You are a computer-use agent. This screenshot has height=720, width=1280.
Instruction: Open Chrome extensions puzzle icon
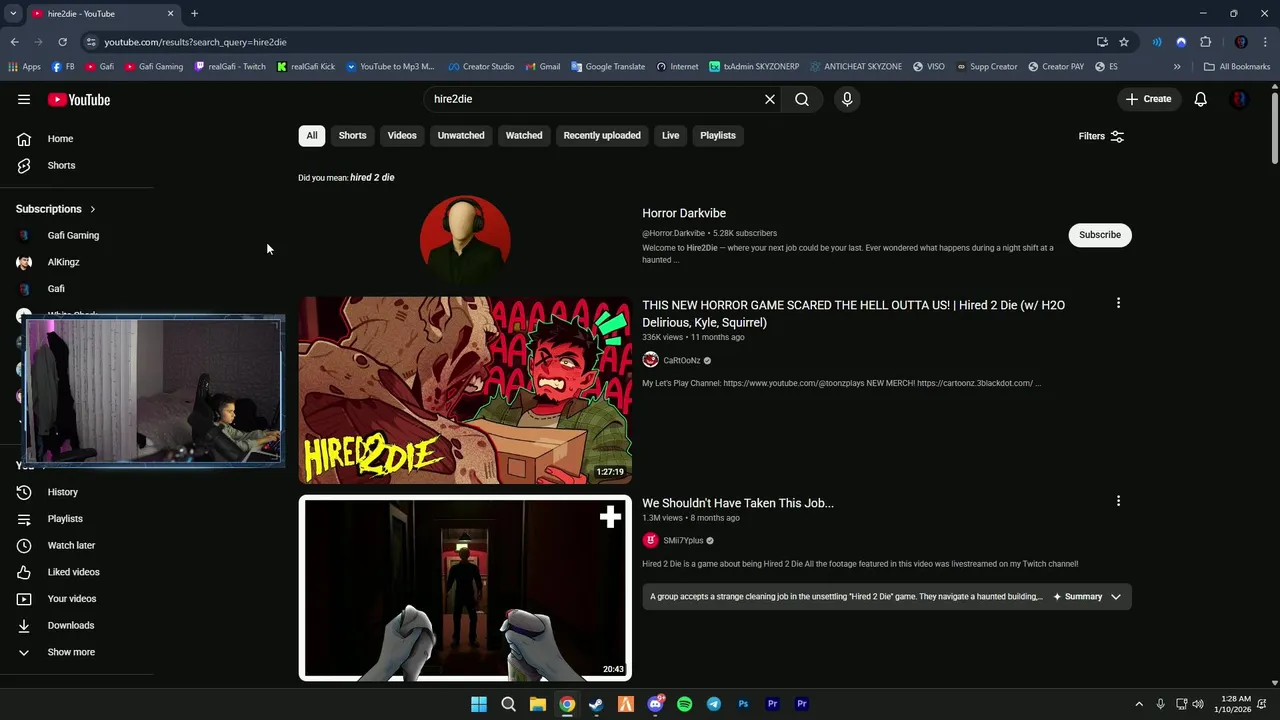point(1205,42)
